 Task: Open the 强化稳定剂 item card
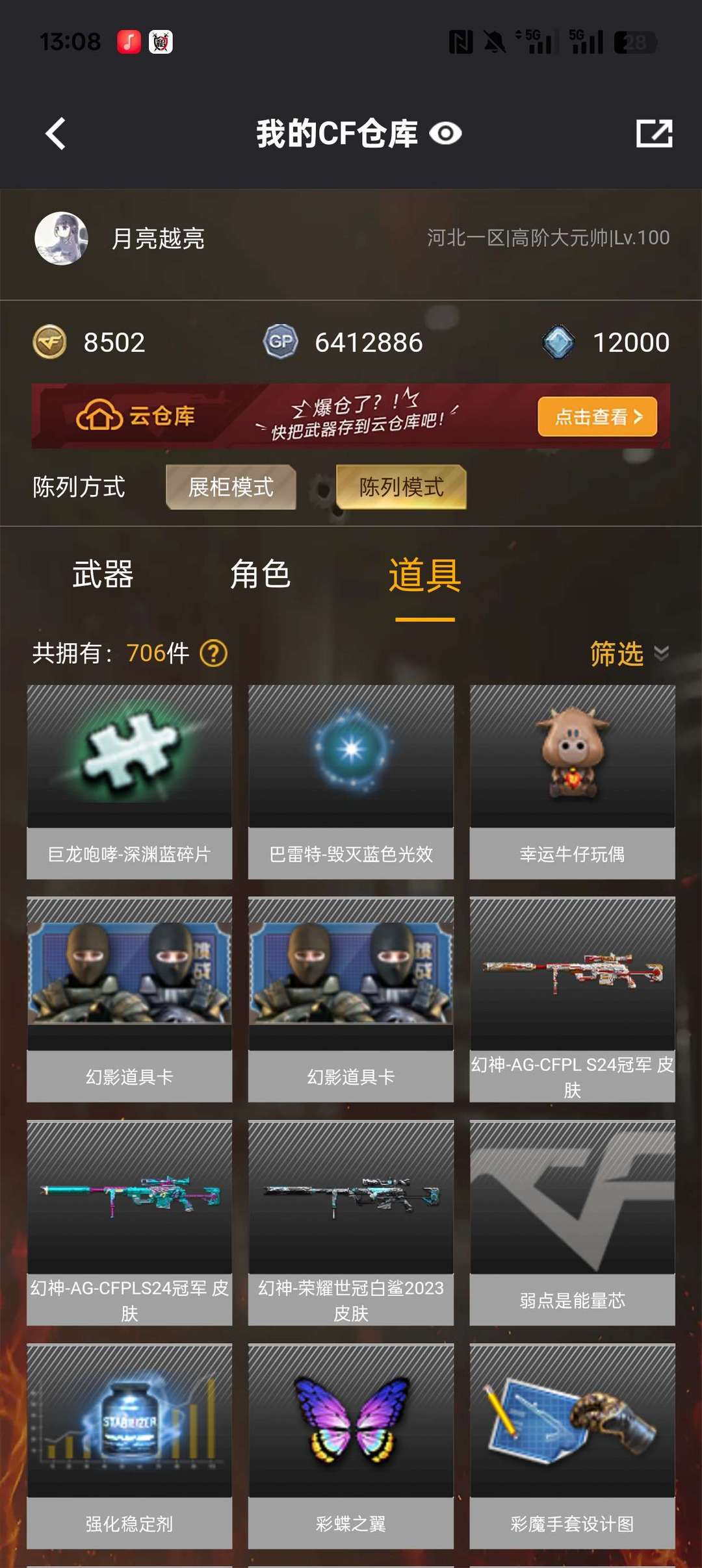[129, 1446]
